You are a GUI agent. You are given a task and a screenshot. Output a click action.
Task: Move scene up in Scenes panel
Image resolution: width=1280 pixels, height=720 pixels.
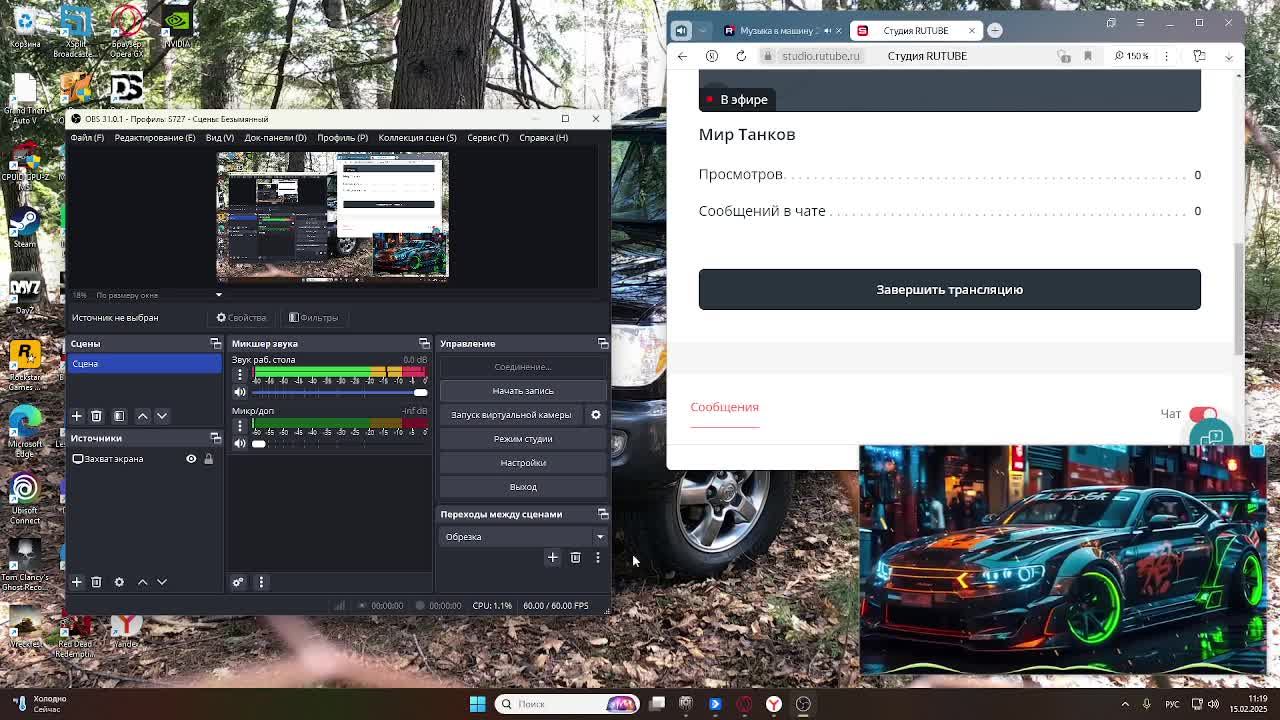142,416
